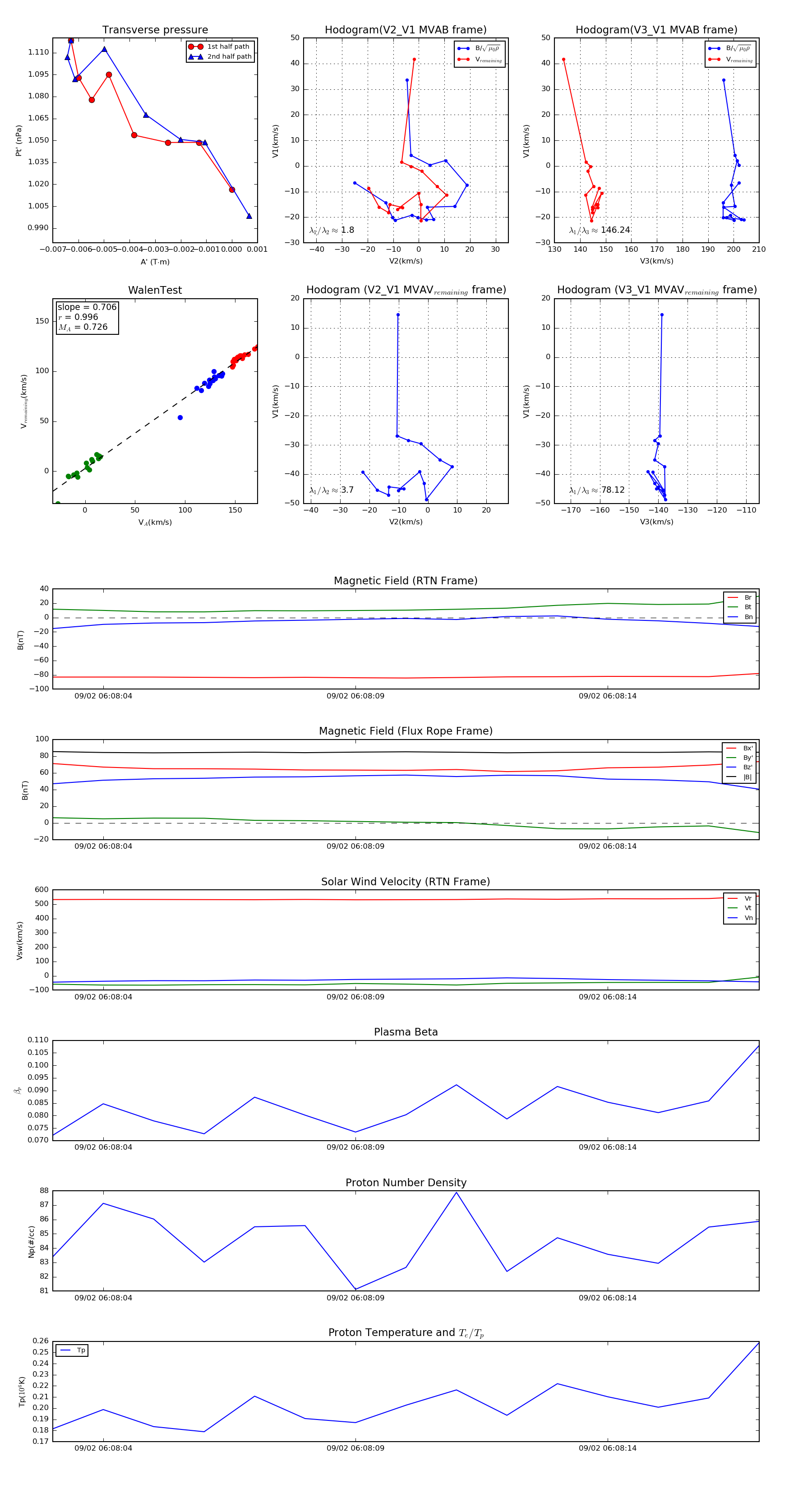Click the WalenTest plot title
The image size is (812, 1489).
(x=155, y=290)
